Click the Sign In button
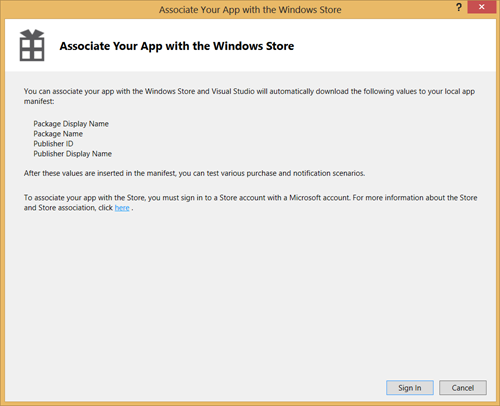 (410, 388)
